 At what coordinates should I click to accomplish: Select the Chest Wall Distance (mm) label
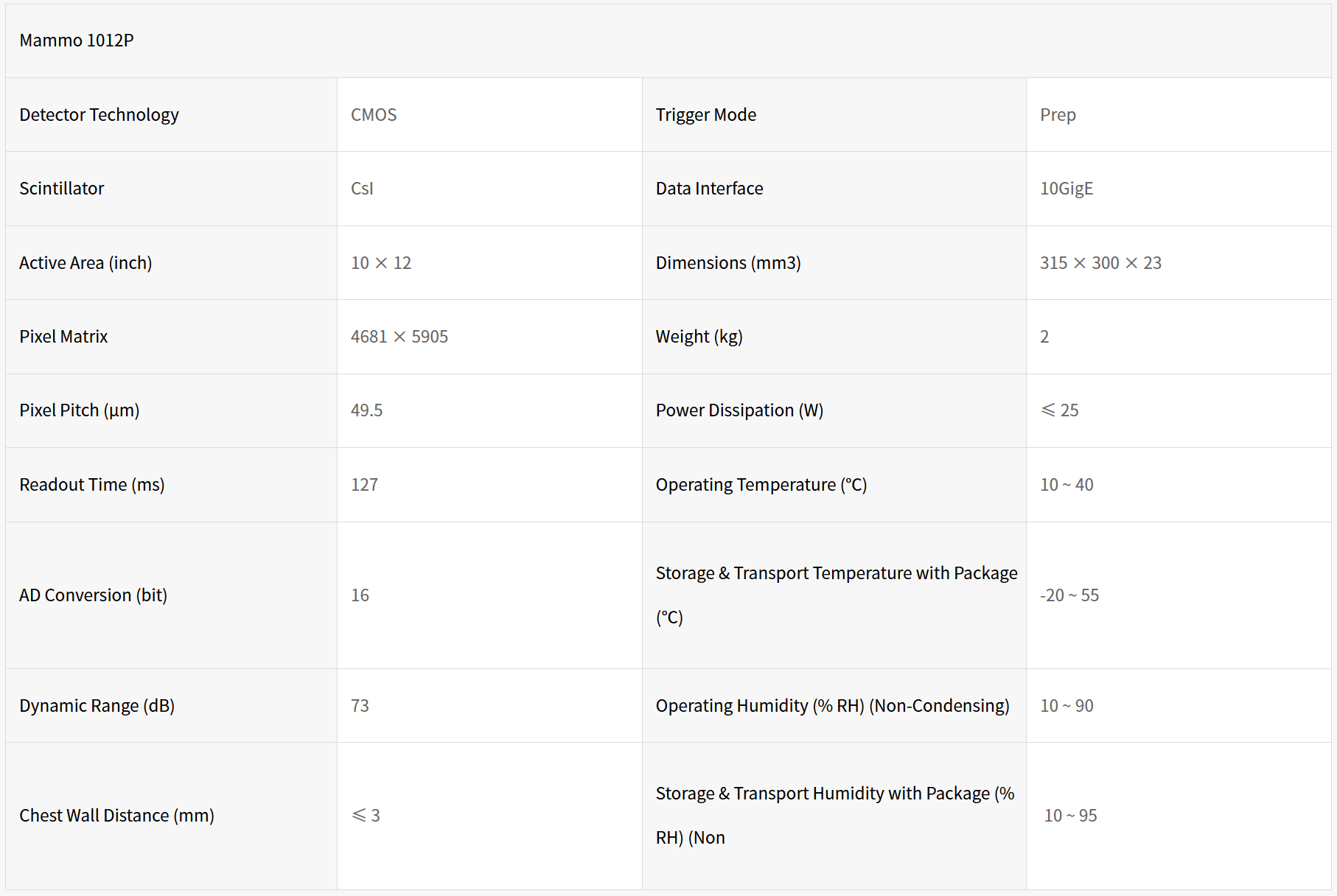tap(116, 816)
